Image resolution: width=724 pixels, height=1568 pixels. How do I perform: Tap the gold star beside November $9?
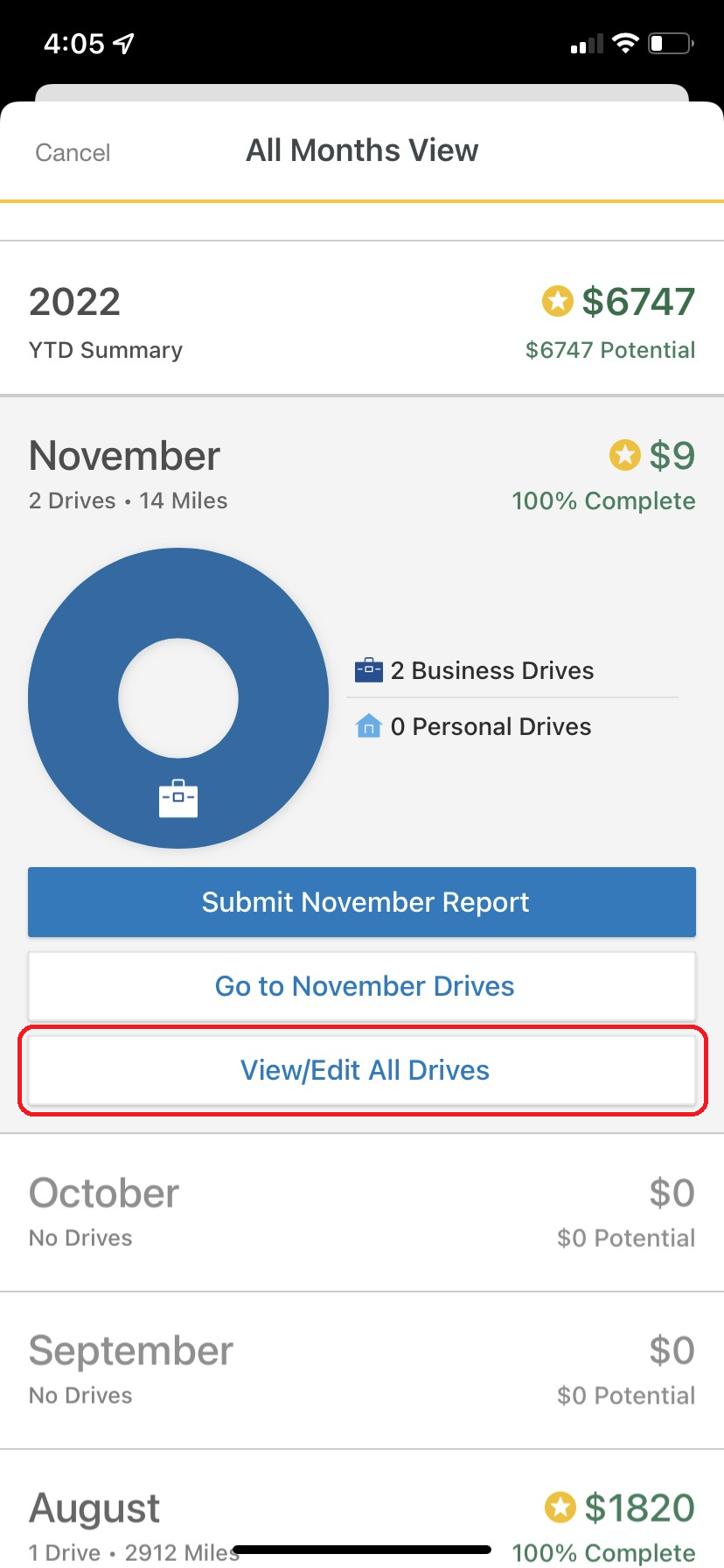point(624,455)
